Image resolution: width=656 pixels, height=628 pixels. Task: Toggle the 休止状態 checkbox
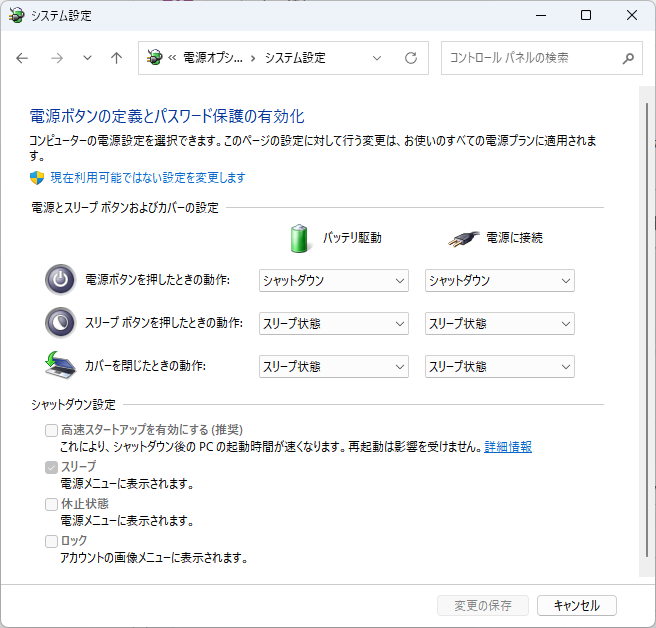point(51,504)
